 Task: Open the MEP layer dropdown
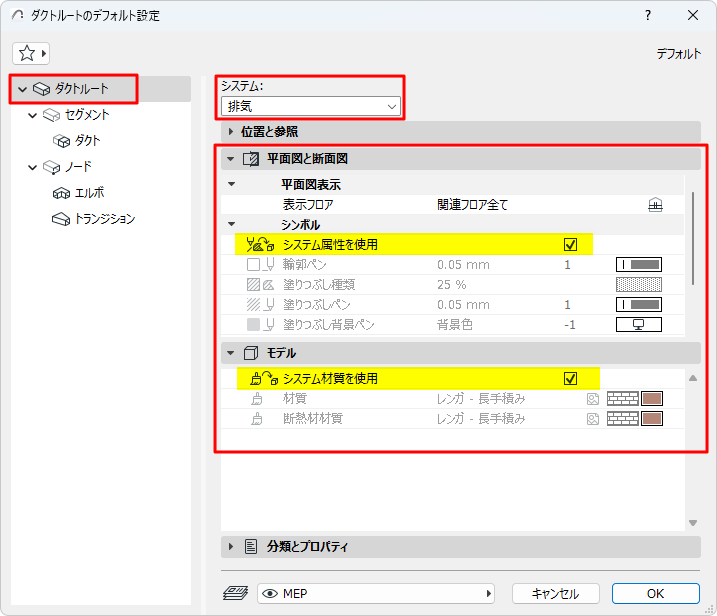click(x=376, y=594)
